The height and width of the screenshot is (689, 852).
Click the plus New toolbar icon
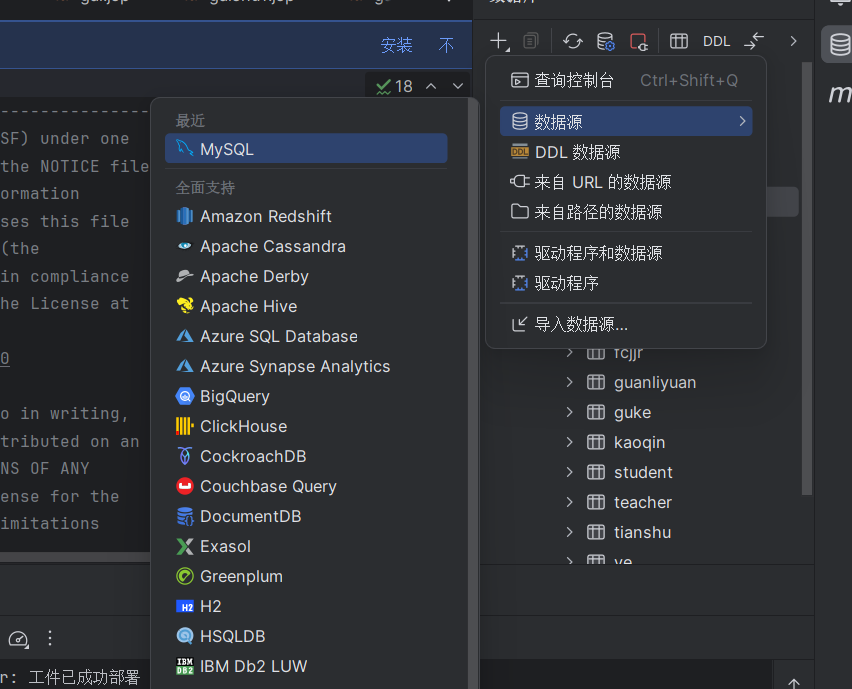pos(499,41)
